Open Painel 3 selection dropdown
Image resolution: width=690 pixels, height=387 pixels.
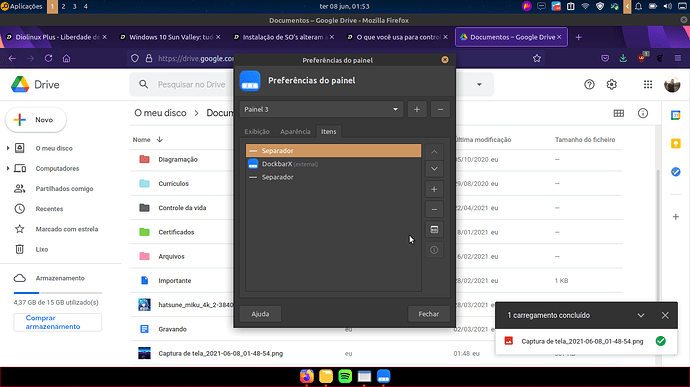click(321, 109)
